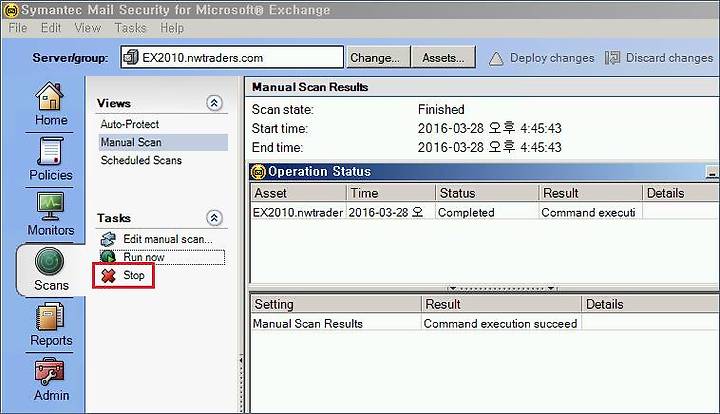720x414 pixels.
Task: Click the Assets... button
Action: tap(443, 57)
